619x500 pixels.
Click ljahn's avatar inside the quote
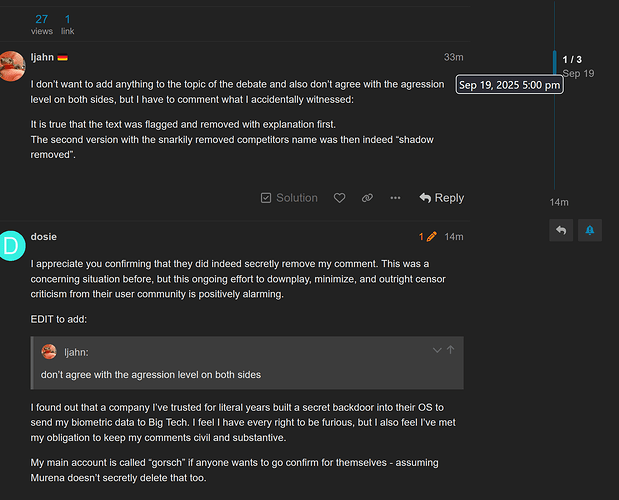pos(48,351)
